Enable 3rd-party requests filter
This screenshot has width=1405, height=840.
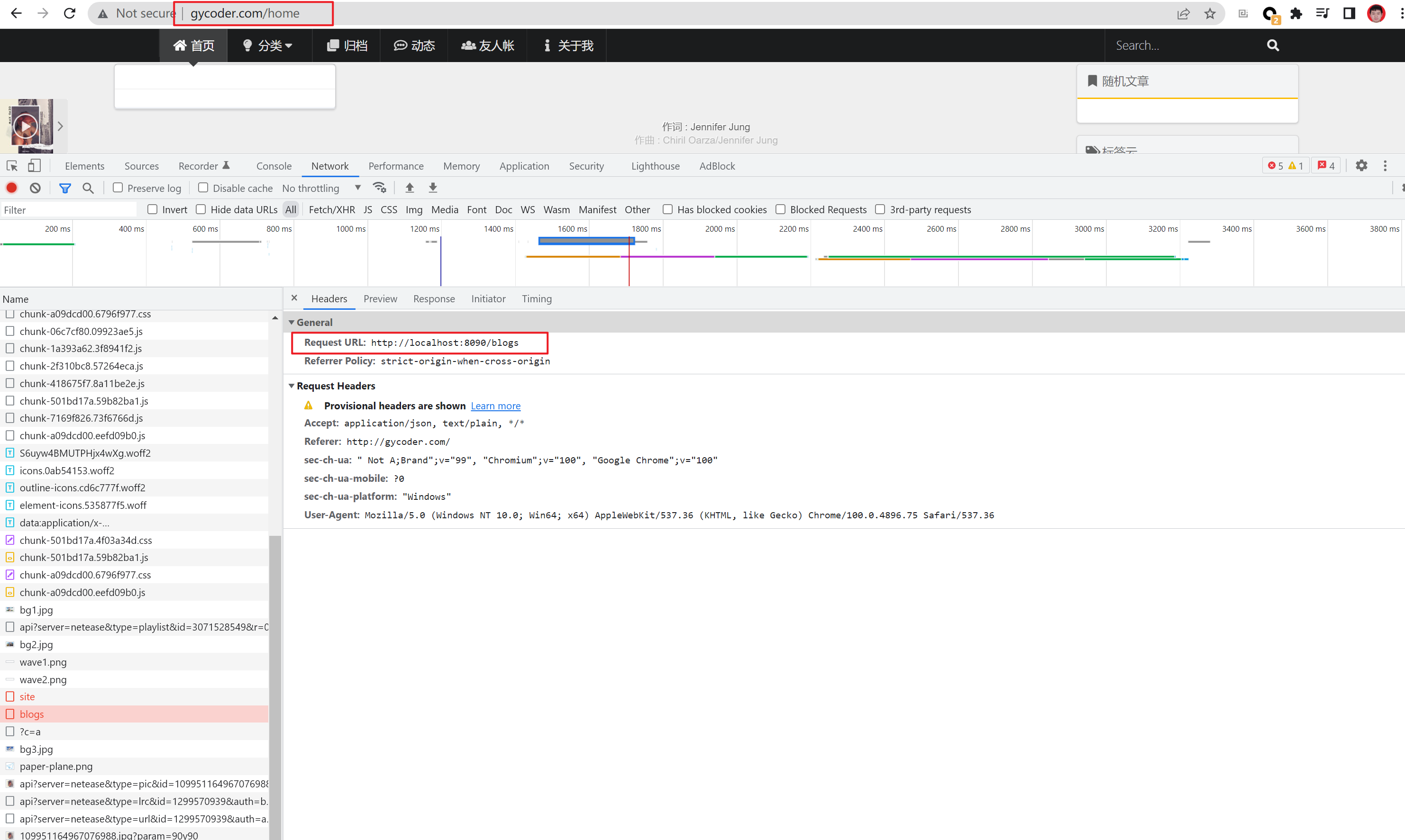click(x=880, y=209)
